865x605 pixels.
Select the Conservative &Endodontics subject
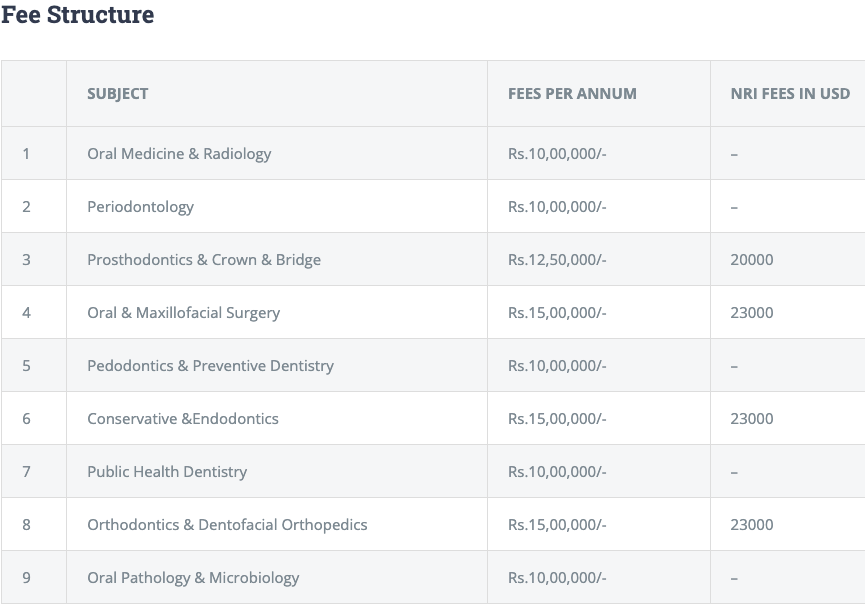coord(183,419)
